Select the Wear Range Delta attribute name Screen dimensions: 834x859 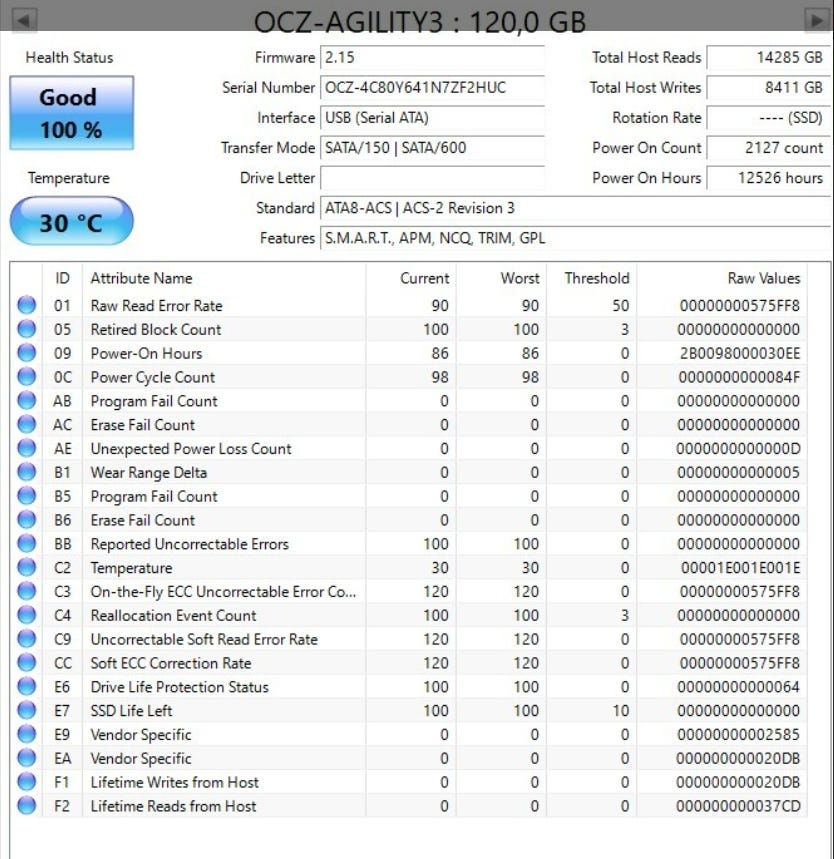148,472
